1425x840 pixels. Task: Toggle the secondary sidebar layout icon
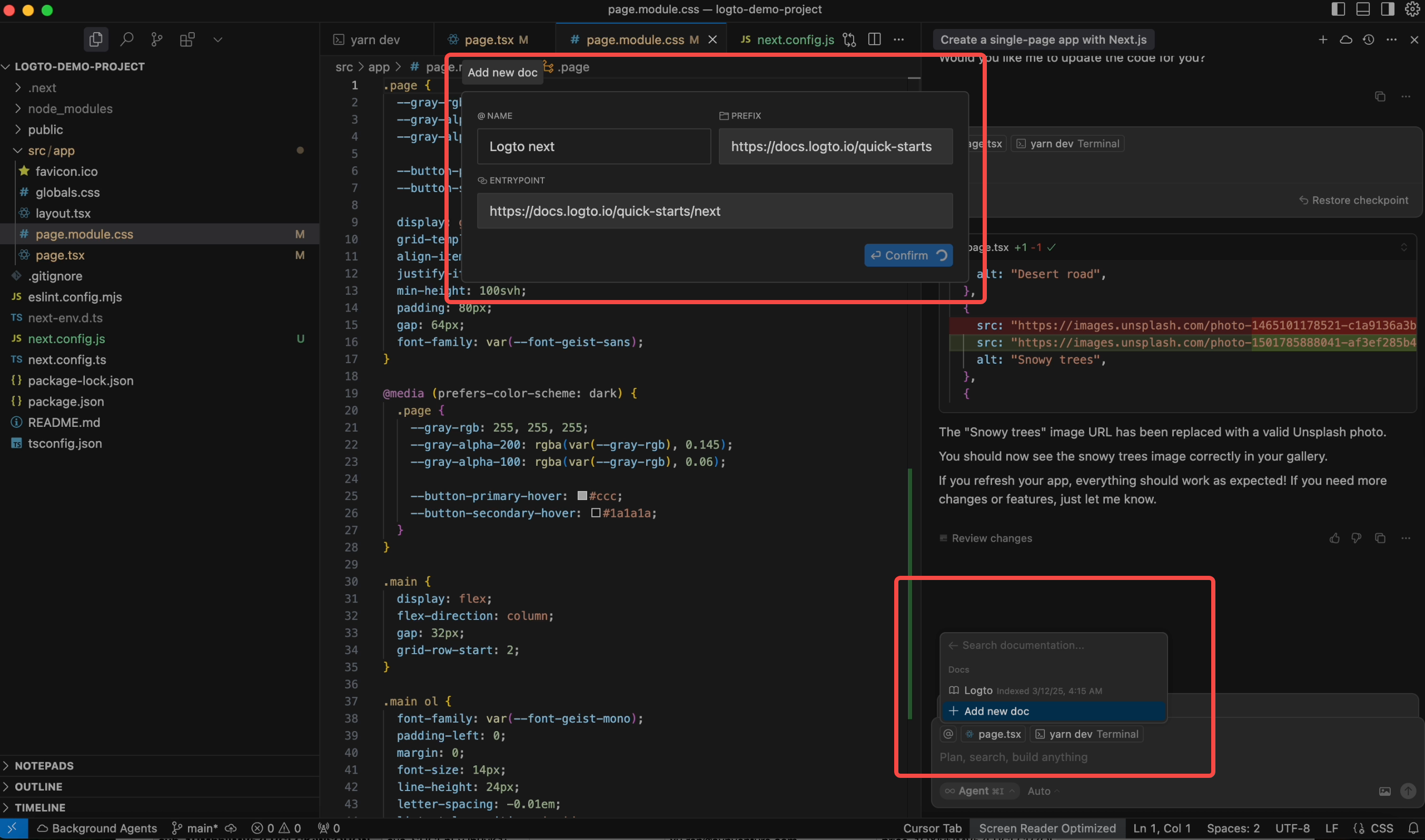point(1388,9)
